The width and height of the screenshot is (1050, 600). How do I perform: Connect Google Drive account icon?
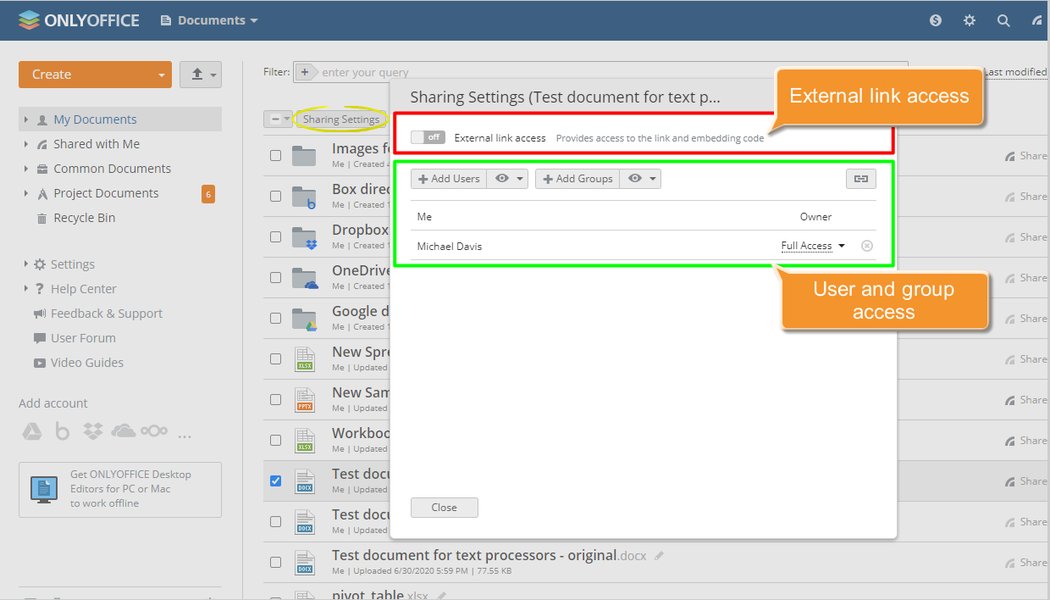coord(31,431)
